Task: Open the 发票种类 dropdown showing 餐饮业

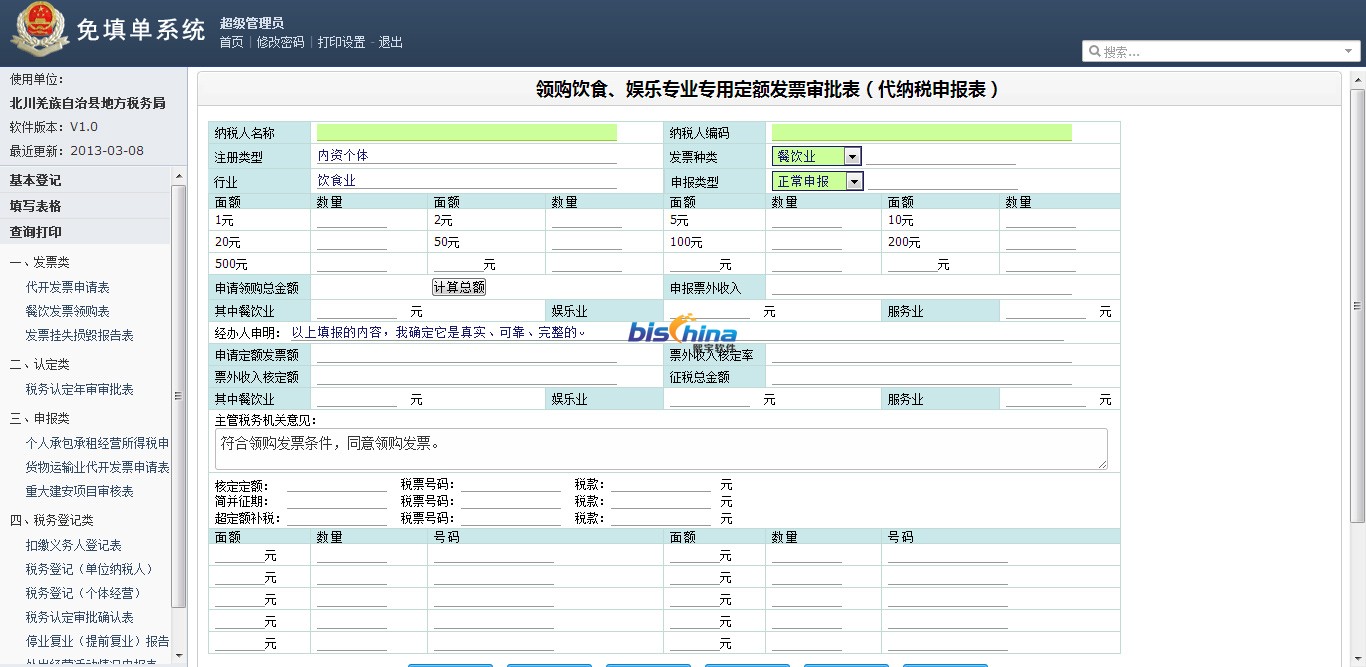Action: [817, 156]
